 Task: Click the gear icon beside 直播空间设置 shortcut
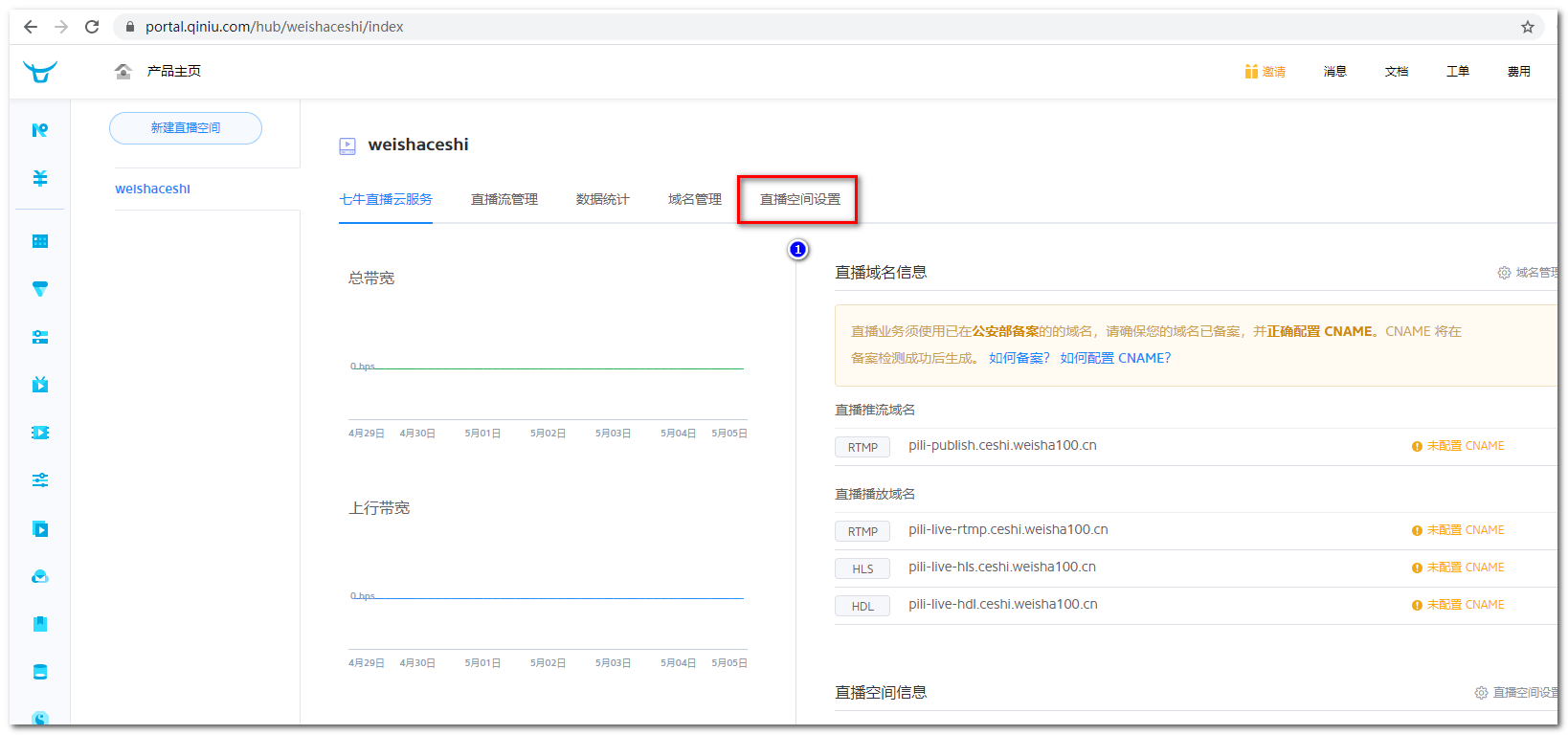pyautogui.click(x=1481, y=692)
